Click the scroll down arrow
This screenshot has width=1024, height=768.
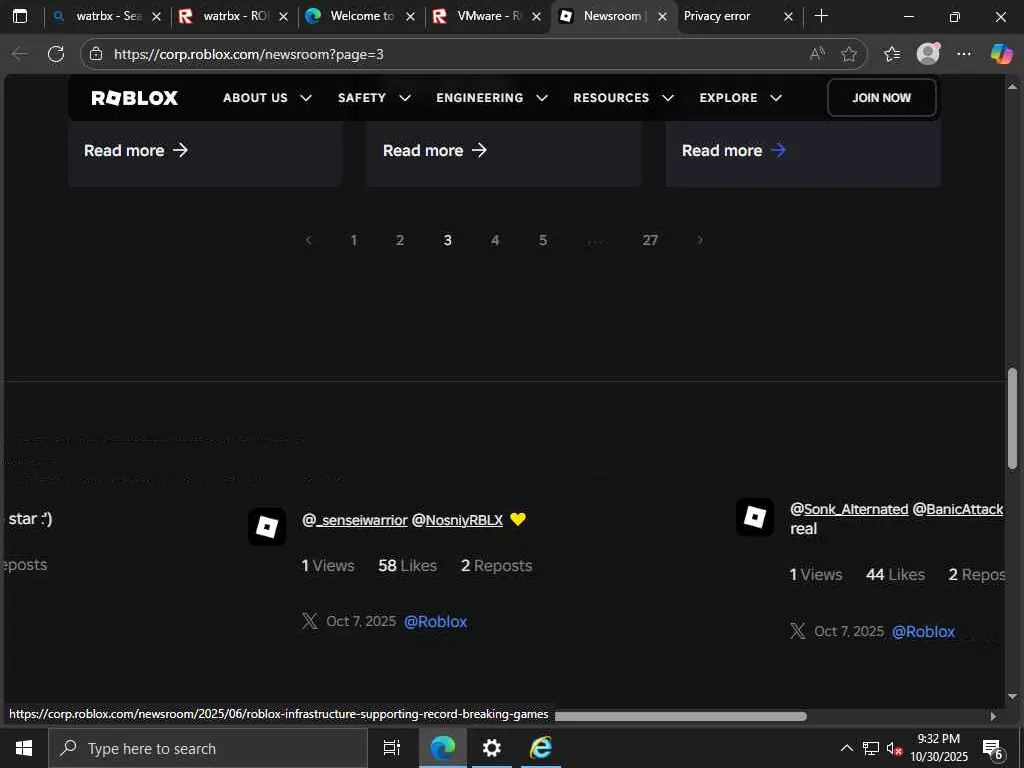(1013, 697)
